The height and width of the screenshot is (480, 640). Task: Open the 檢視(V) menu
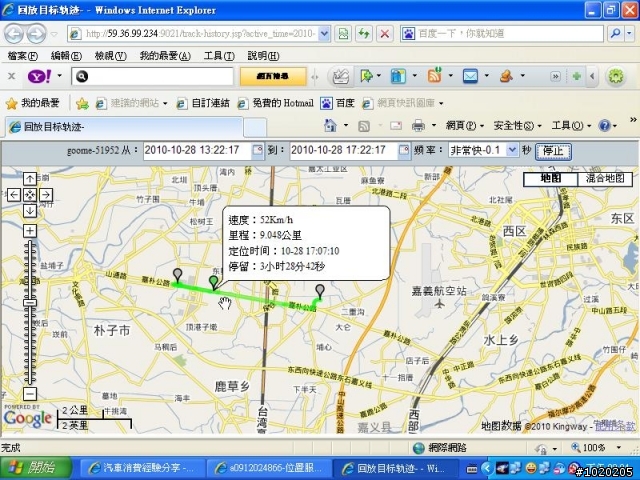[110, 56]
